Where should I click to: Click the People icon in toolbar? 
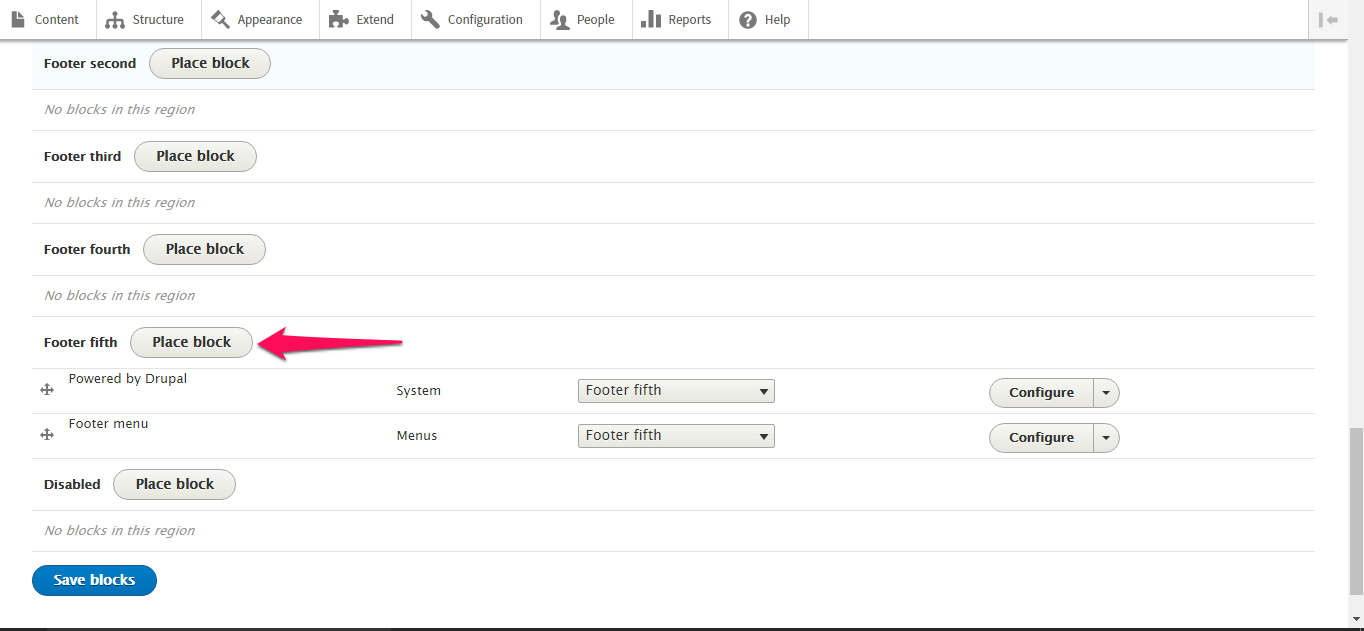(x=559, y=19)
